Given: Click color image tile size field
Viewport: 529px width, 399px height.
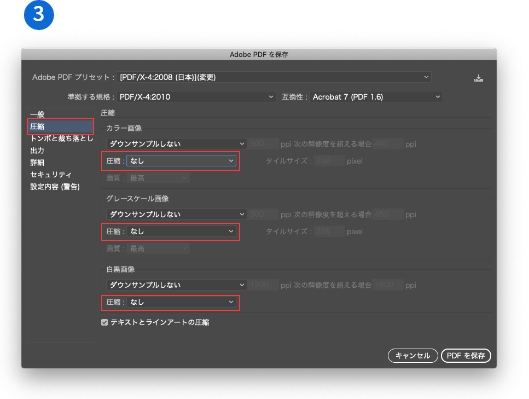Looking at the screenshot, I should [329, 161].
